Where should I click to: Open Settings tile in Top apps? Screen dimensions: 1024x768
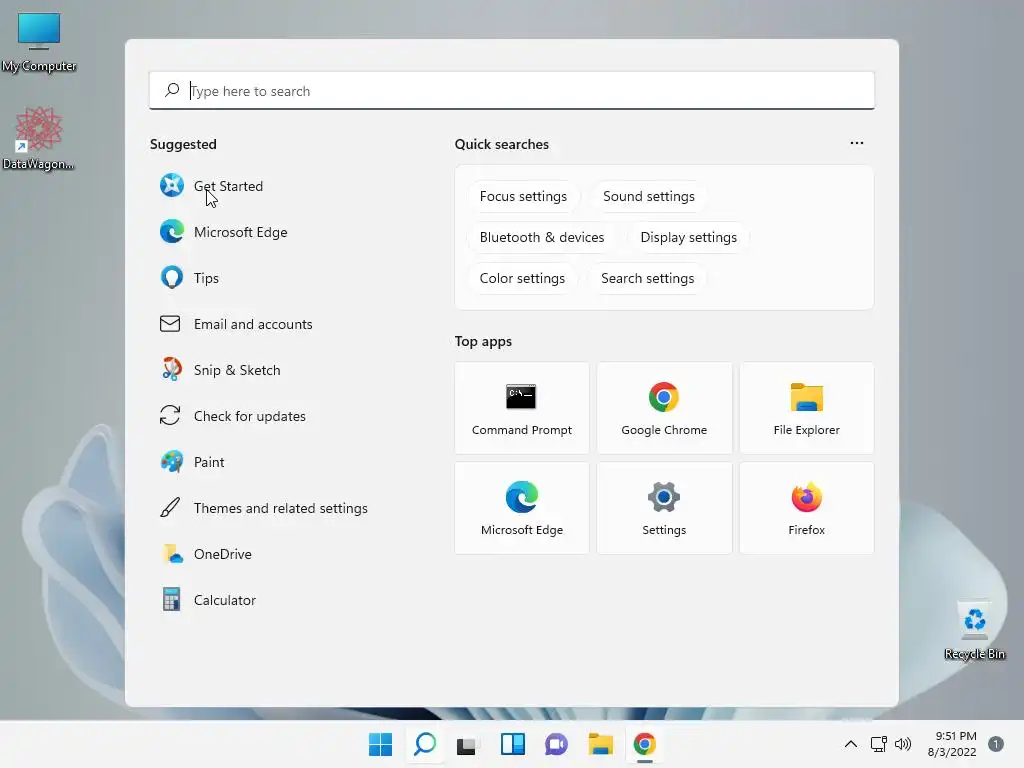[664, 508]
